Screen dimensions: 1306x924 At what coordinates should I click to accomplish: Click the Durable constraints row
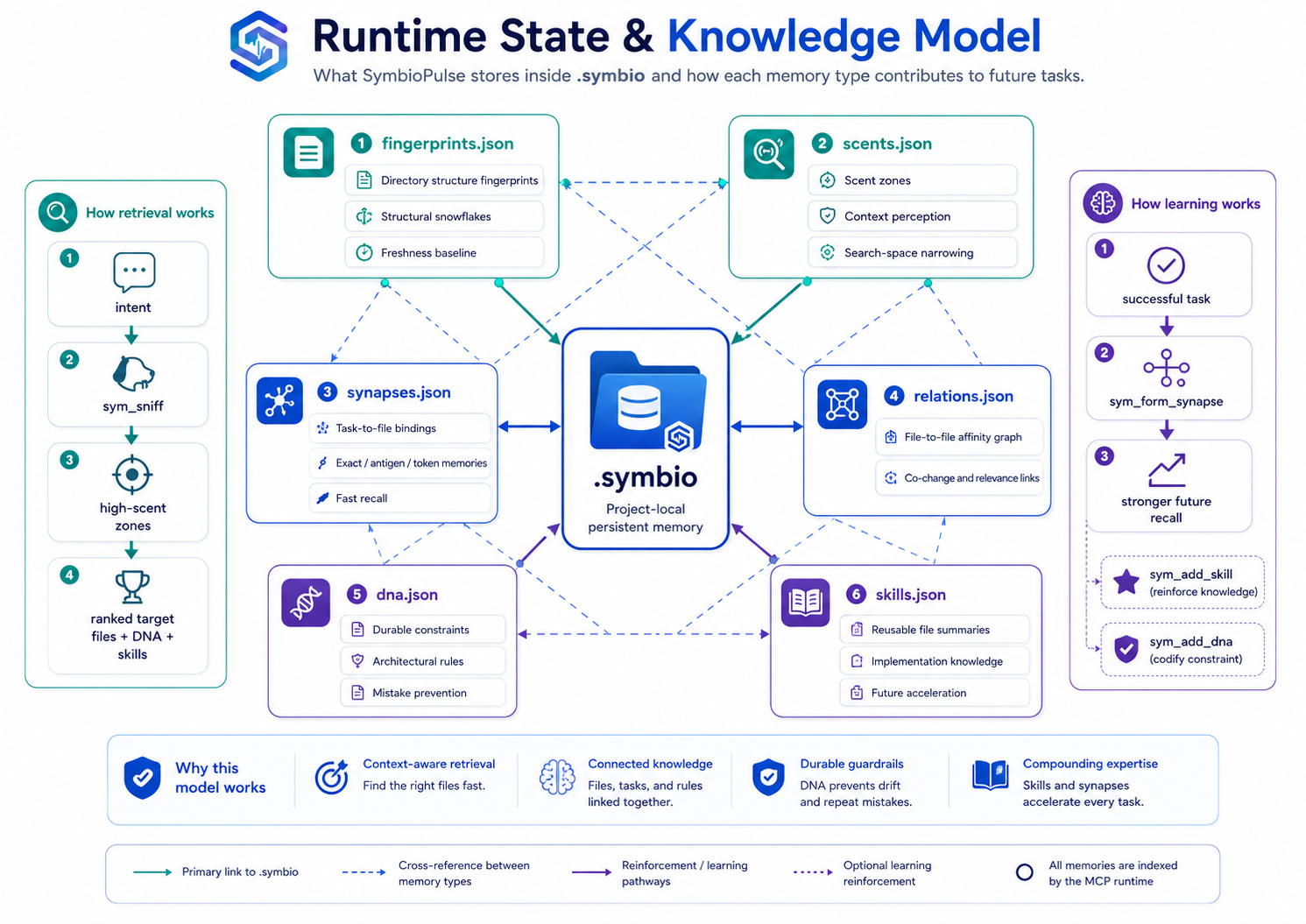(423, 630)
